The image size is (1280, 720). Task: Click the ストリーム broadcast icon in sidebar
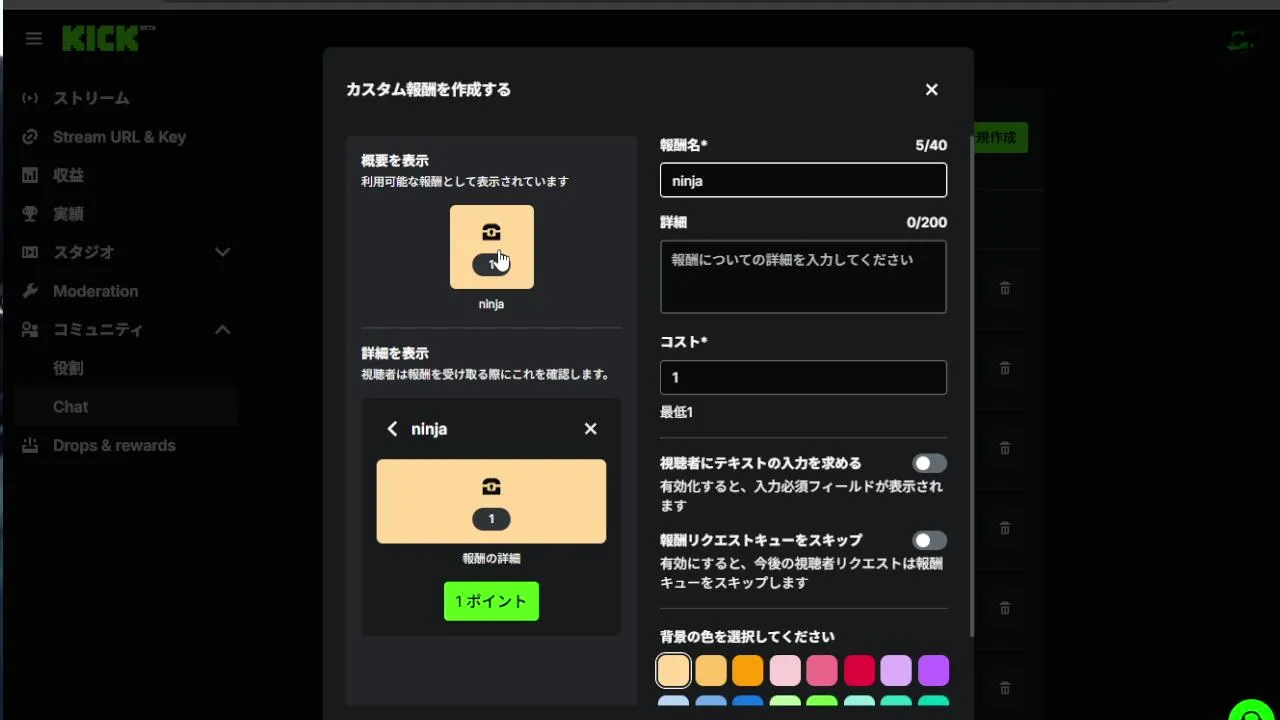point(30,98)
